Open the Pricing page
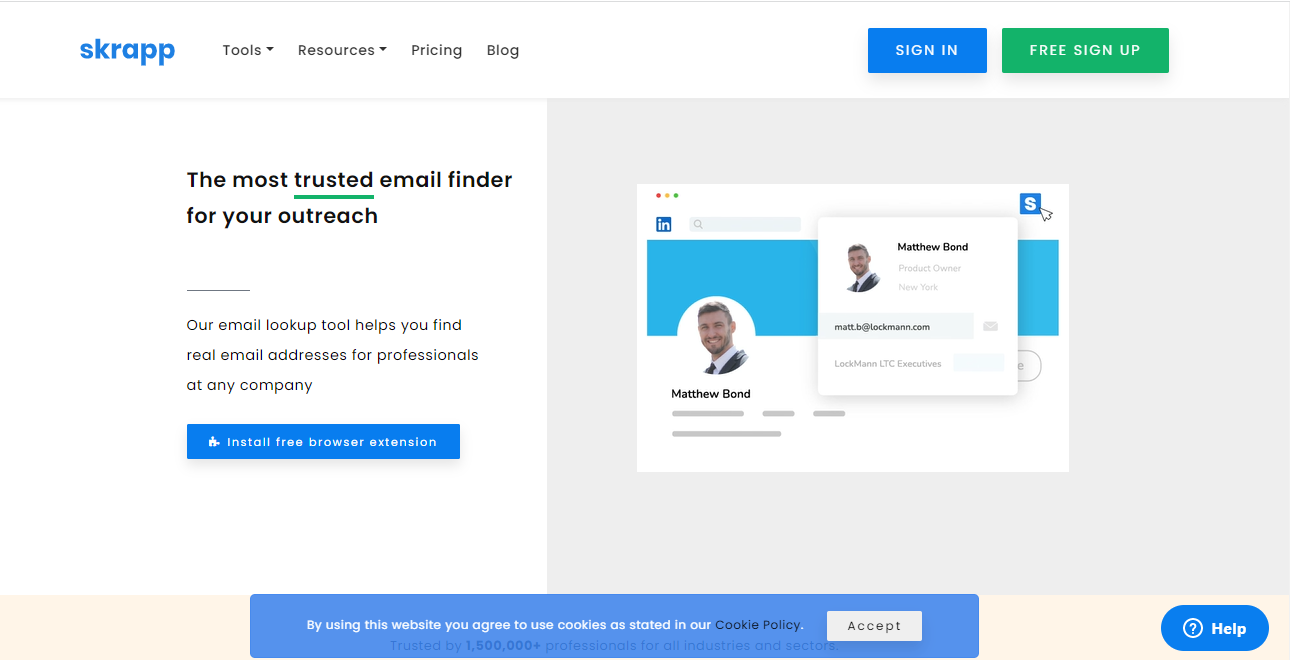The image size is (1290, 660). 437,50
